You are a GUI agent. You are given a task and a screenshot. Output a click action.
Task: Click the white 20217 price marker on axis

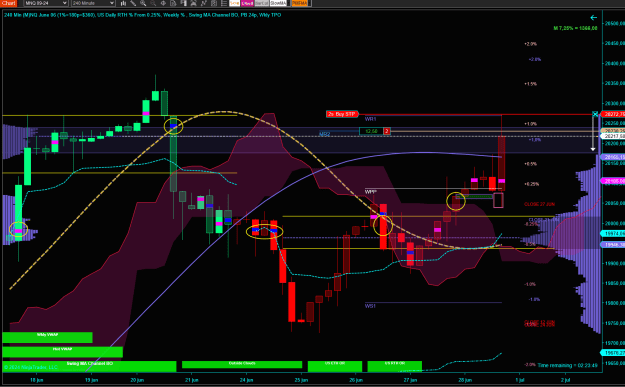[x=613, y=136]
